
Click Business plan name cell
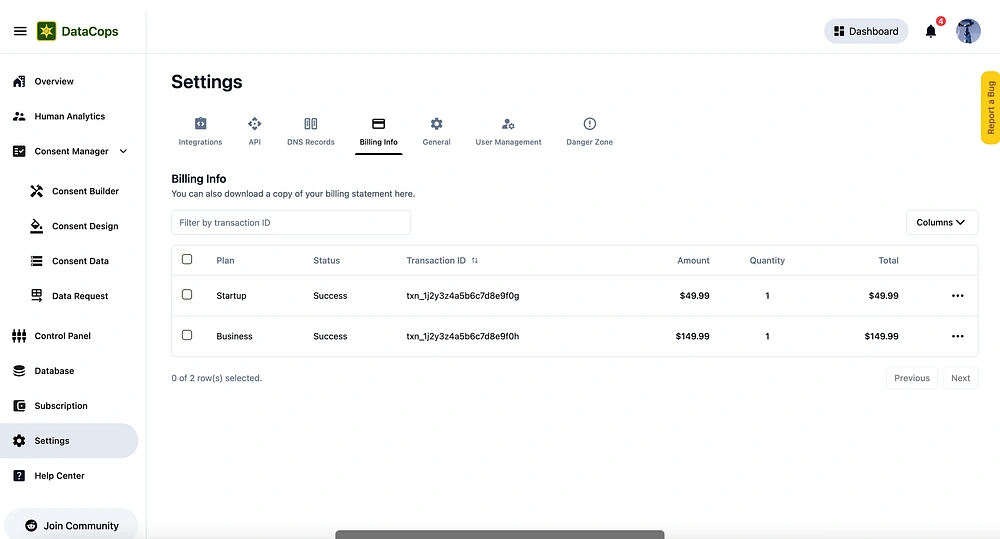(234, 336)
